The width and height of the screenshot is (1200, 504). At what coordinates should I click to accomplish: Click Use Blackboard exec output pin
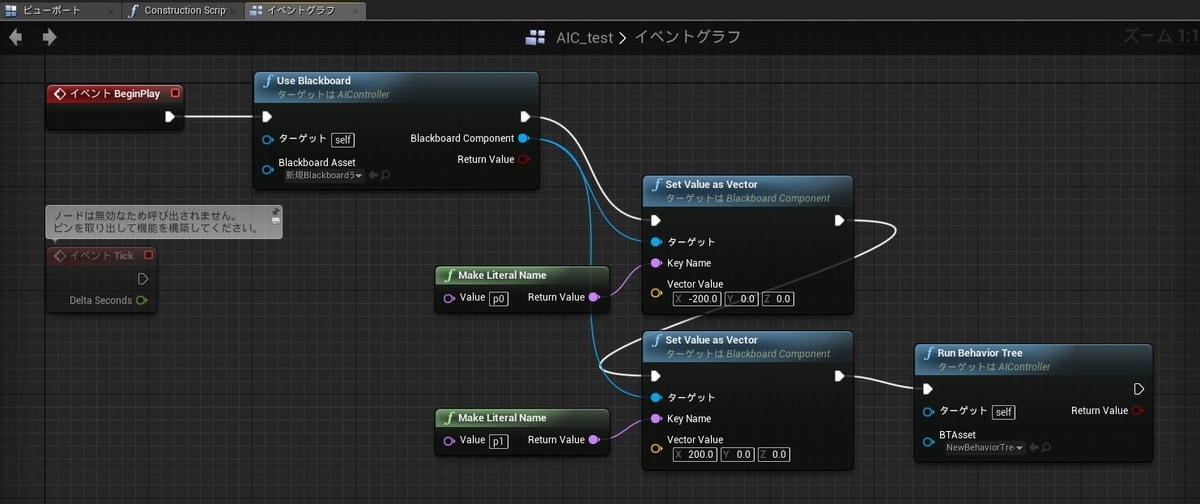click(525, 117)
